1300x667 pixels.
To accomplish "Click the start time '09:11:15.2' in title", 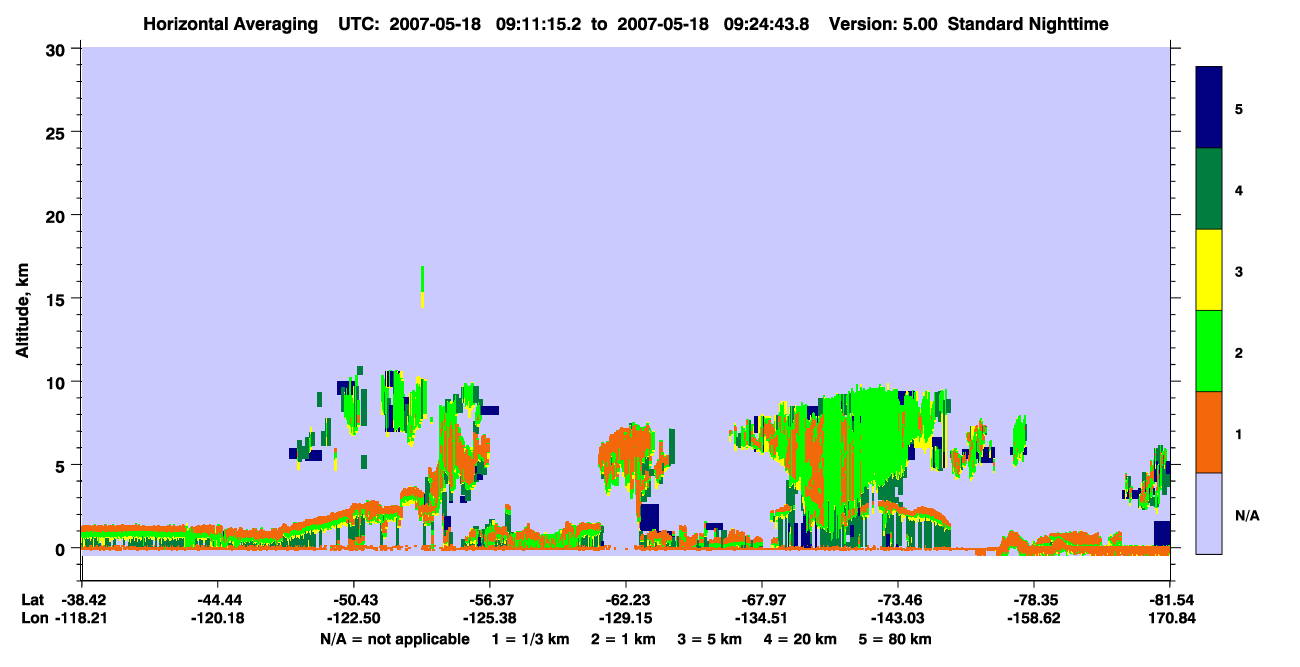I will 540,23.
